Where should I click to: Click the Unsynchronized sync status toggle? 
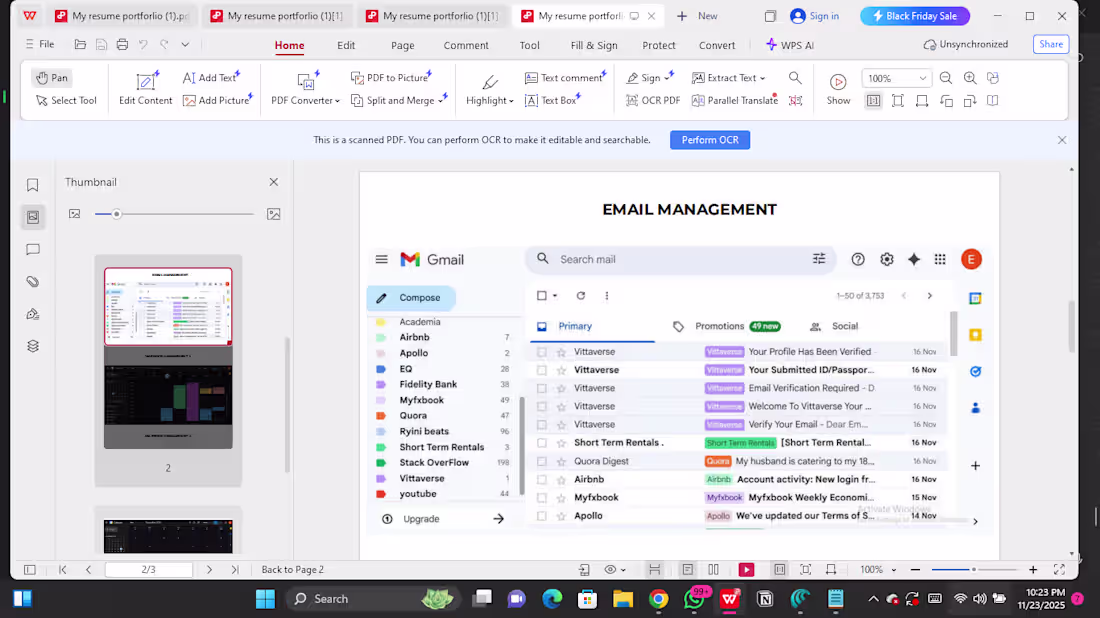point(964,44)
